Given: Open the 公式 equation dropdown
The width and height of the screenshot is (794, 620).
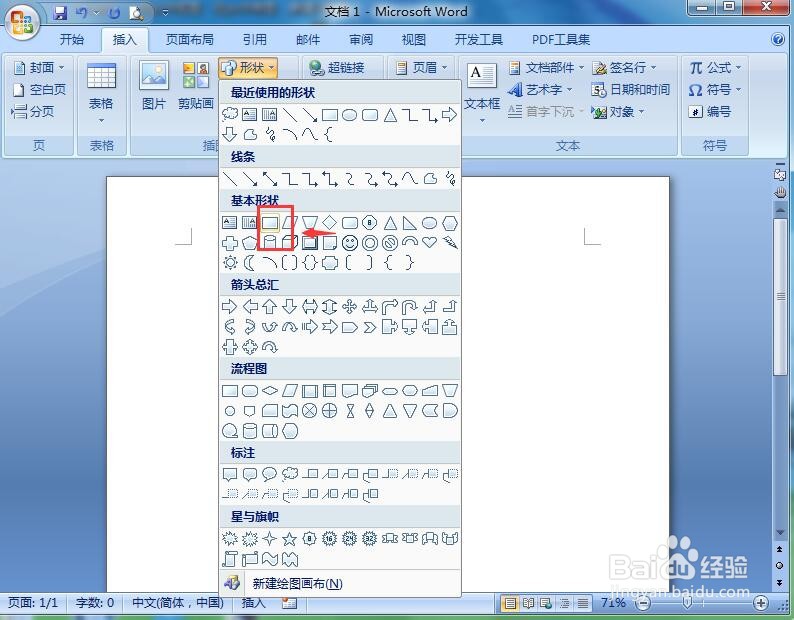Looking at the screenshot, I should [715, 67].
